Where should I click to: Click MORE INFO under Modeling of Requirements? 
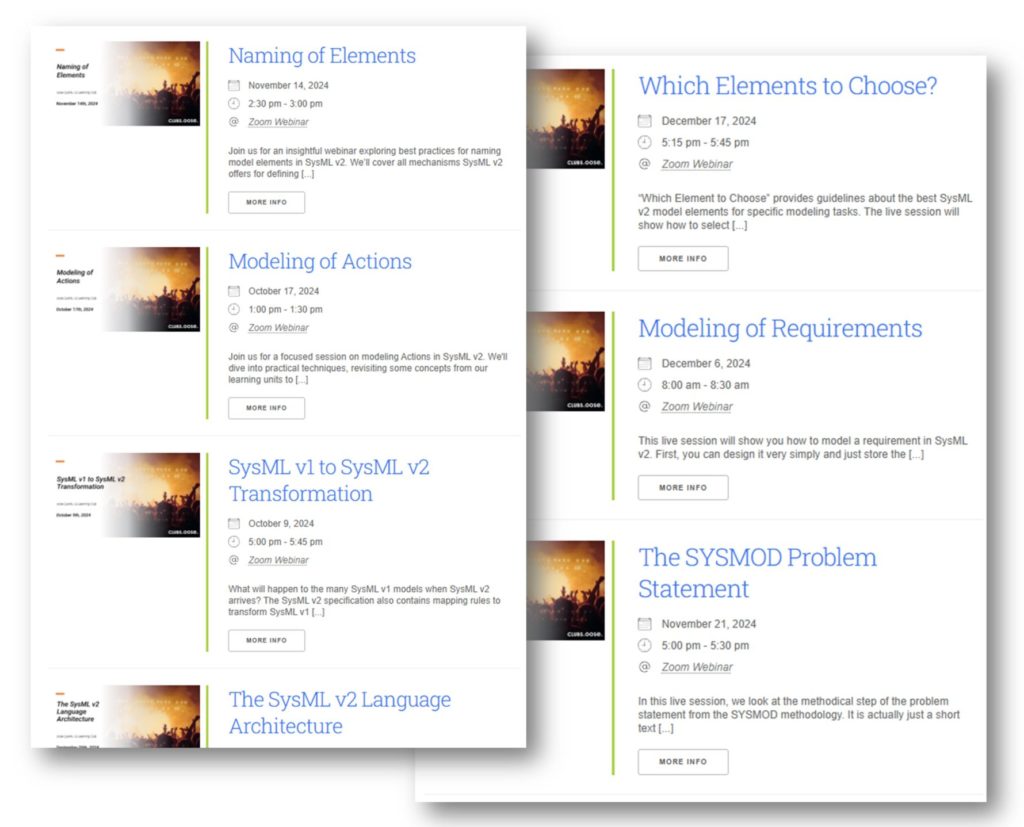(683, 488)
